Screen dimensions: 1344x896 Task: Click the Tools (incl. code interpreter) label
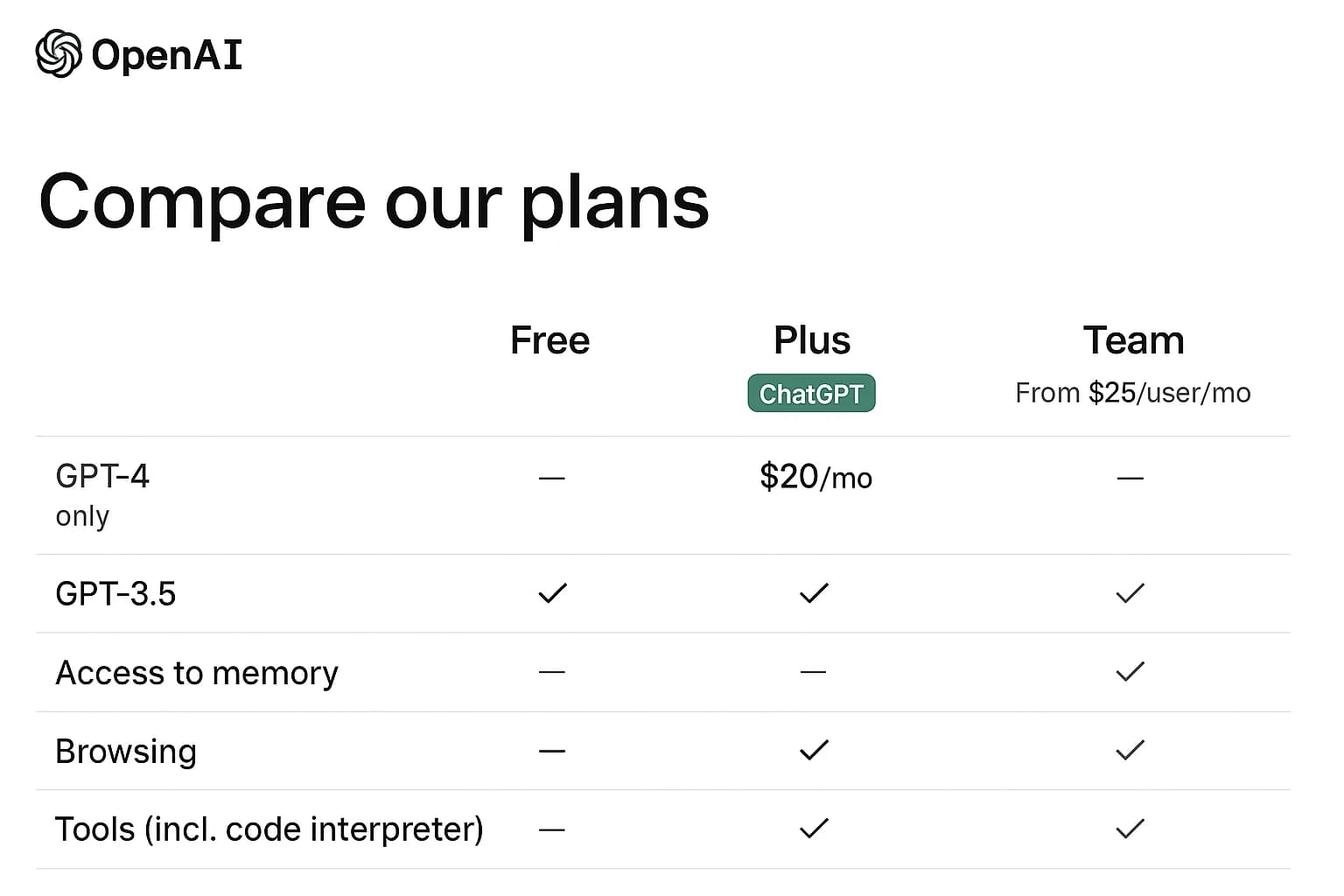(x=269, y=829)
